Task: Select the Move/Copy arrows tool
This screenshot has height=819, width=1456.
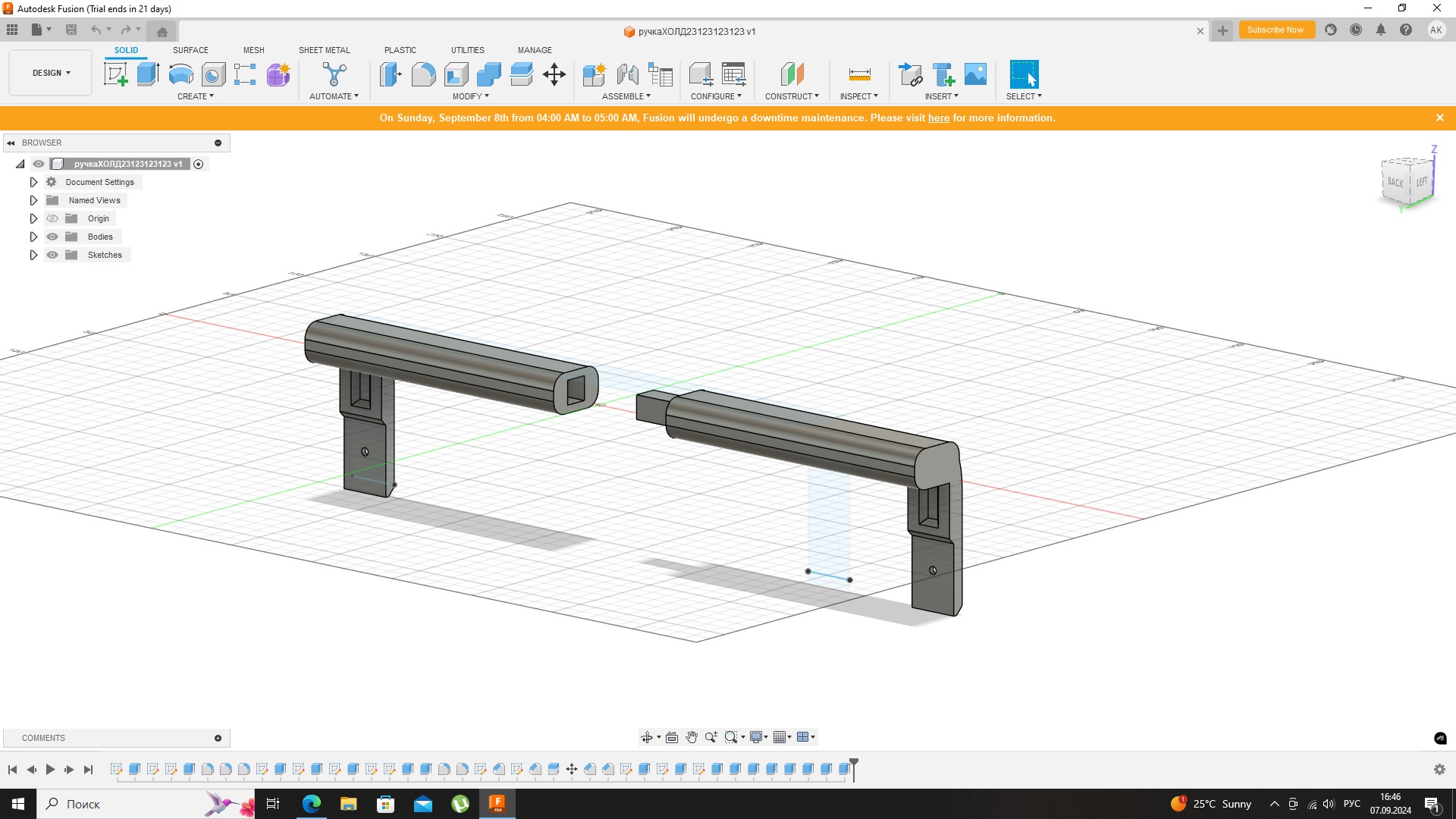Action: click(x=554, y=74)
